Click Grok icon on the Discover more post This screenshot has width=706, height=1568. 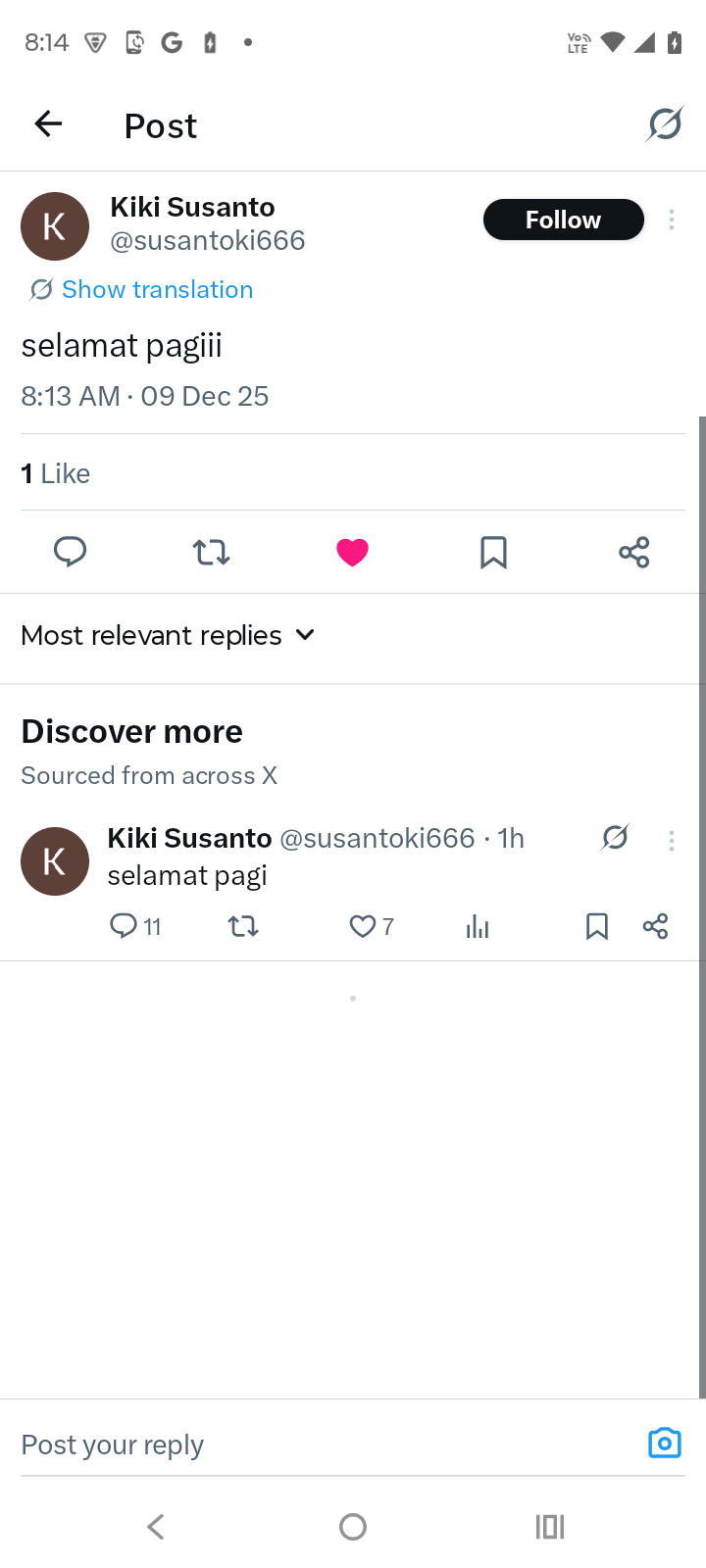tap(615, 838)
